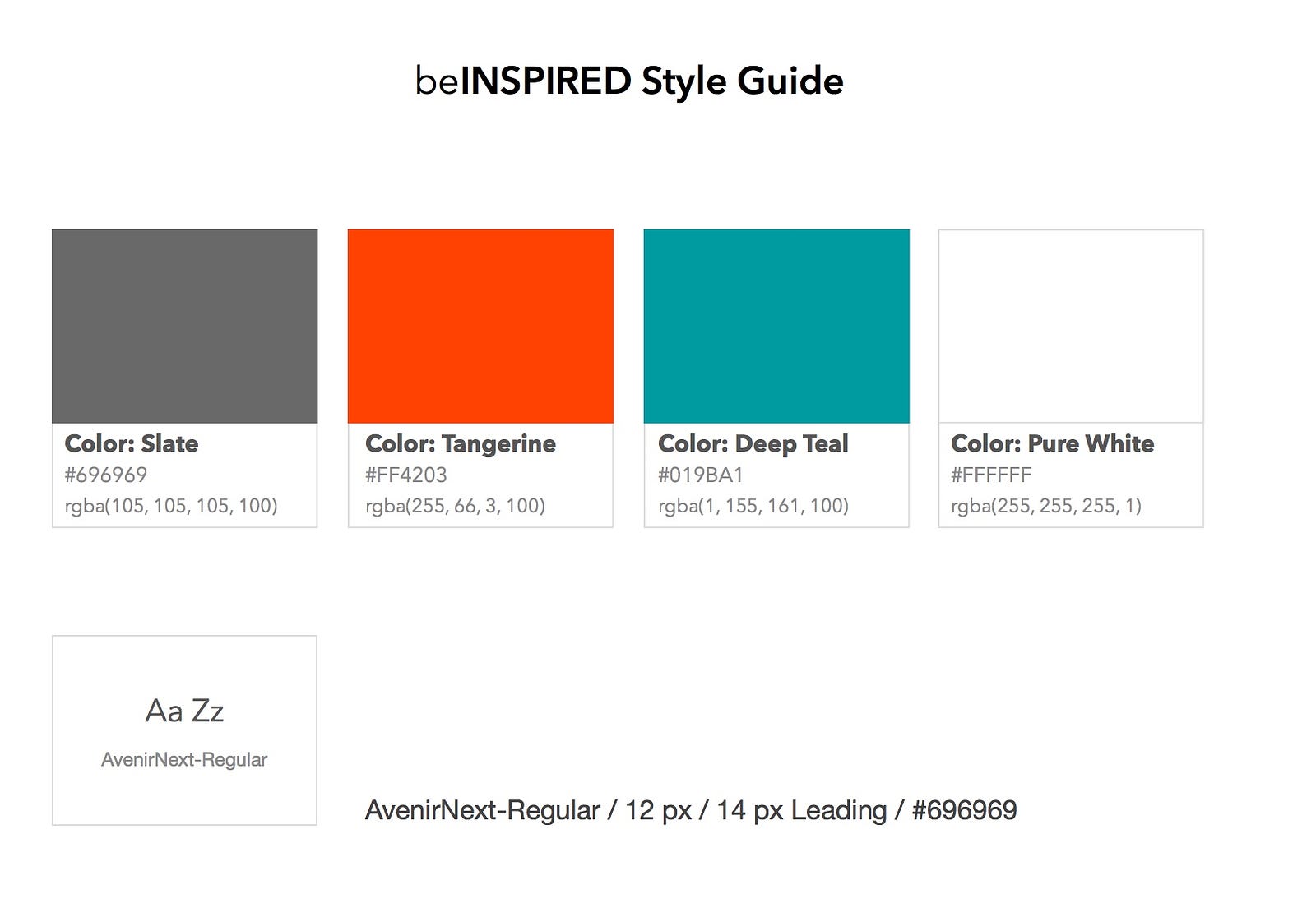Viewport: 1316px width, 899px height.
Task: Click the rgba(255, 255, 255, 1) text
Action: [x=1046, y=506]
